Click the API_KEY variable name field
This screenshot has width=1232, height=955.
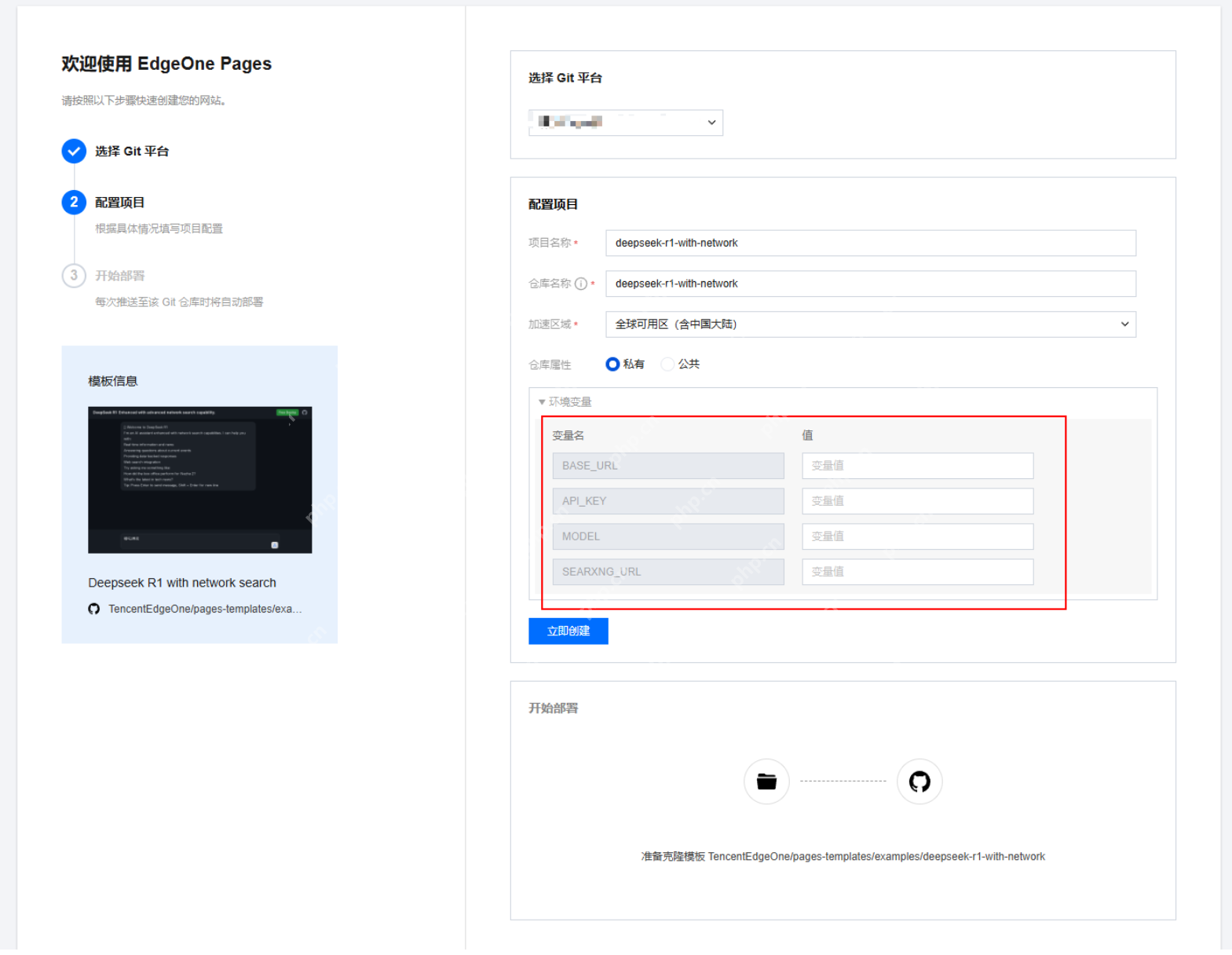coord(668,501)
